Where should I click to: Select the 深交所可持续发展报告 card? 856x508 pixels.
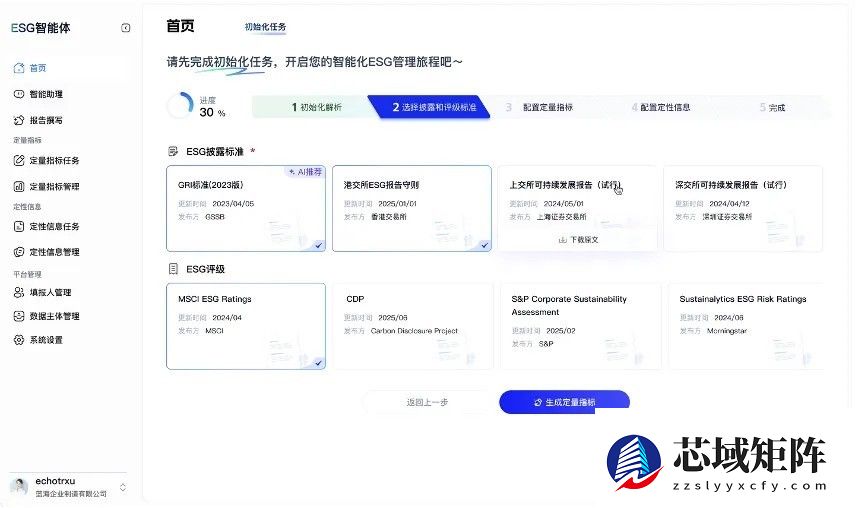[743, 208]
